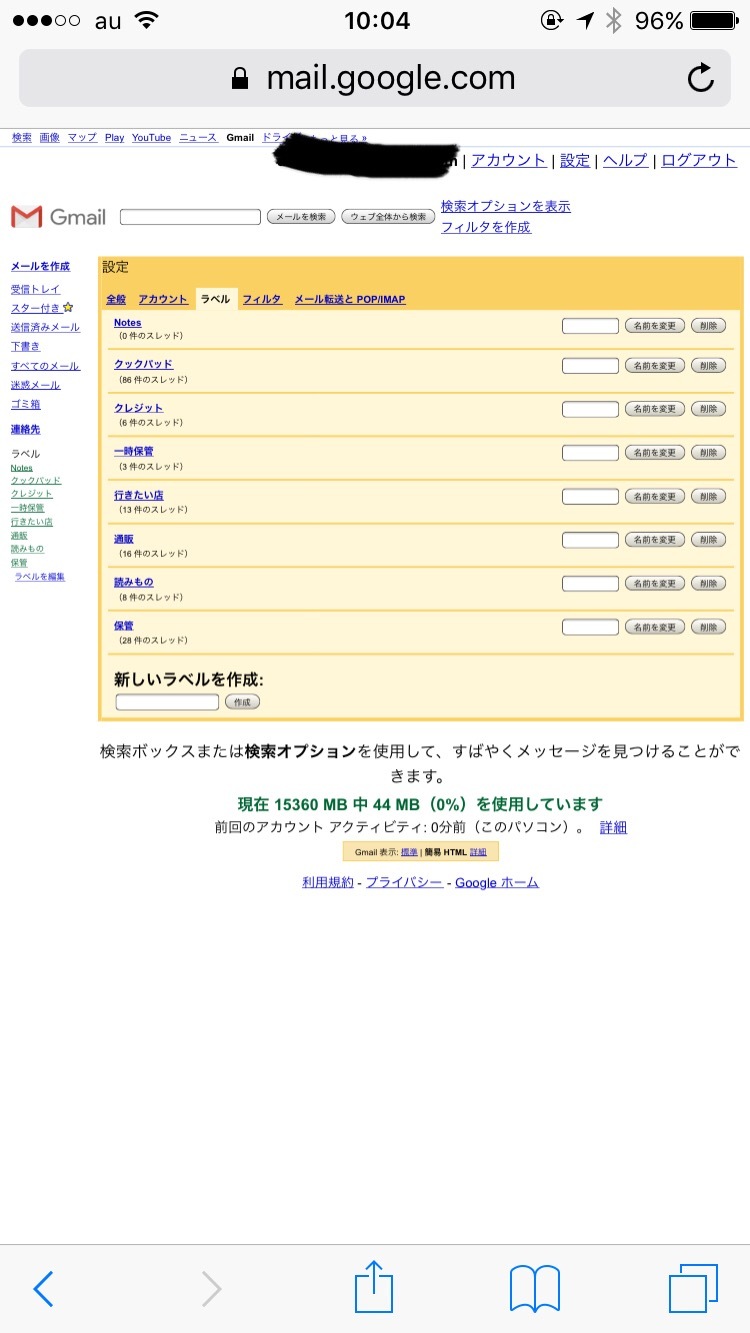Click 名前を変更 for the Notes label

[655, 325]
